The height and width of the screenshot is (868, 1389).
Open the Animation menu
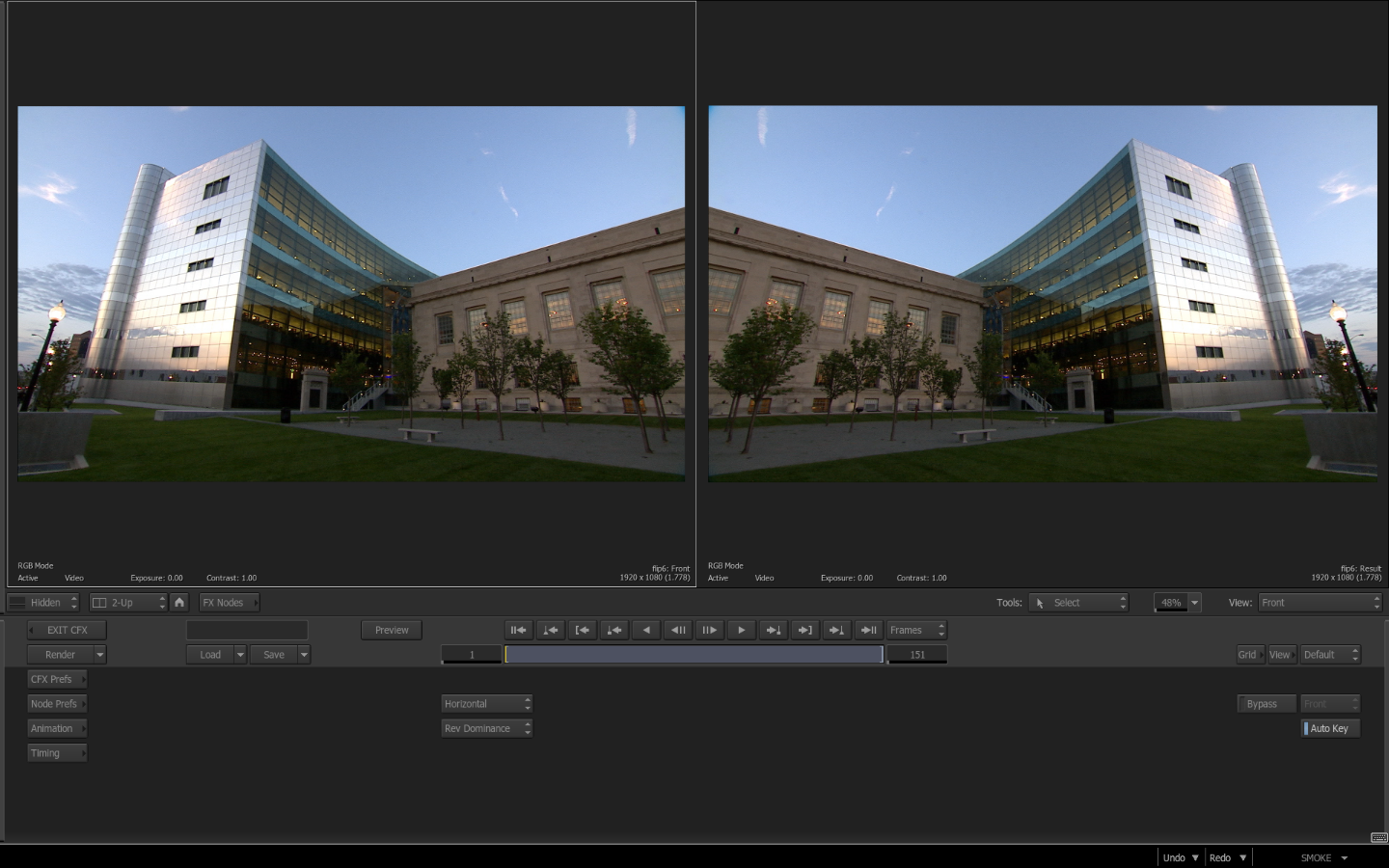click(57, 729)
